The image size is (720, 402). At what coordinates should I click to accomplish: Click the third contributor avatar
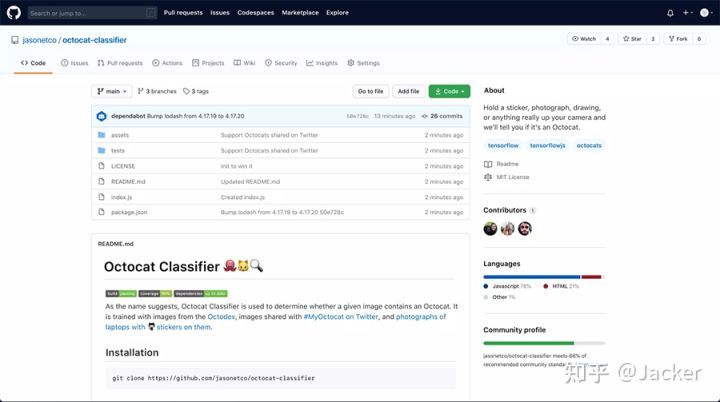[525, 228]
